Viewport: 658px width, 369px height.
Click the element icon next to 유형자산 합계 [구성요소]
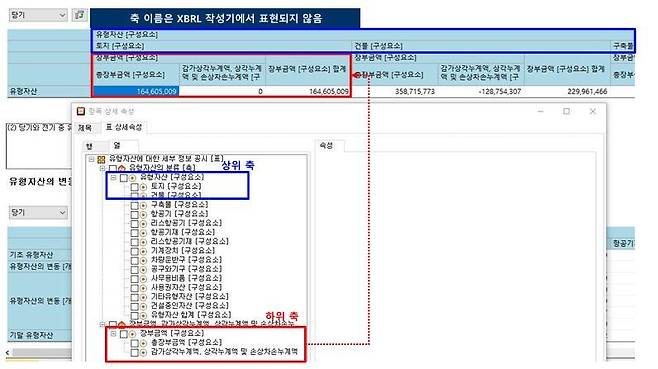[x=144, y=315]
